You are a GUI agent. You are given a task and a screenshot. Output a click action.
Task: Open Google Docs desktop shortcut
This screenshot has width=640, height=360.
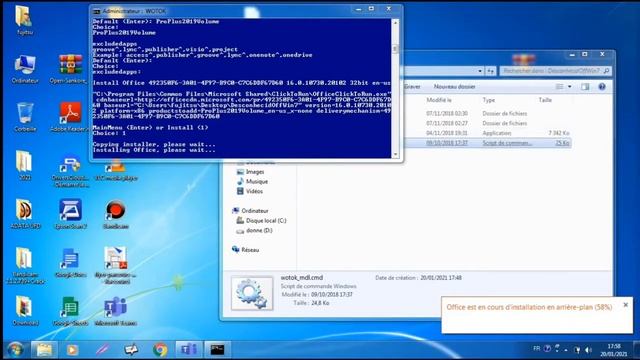click(x=70, y=262)
